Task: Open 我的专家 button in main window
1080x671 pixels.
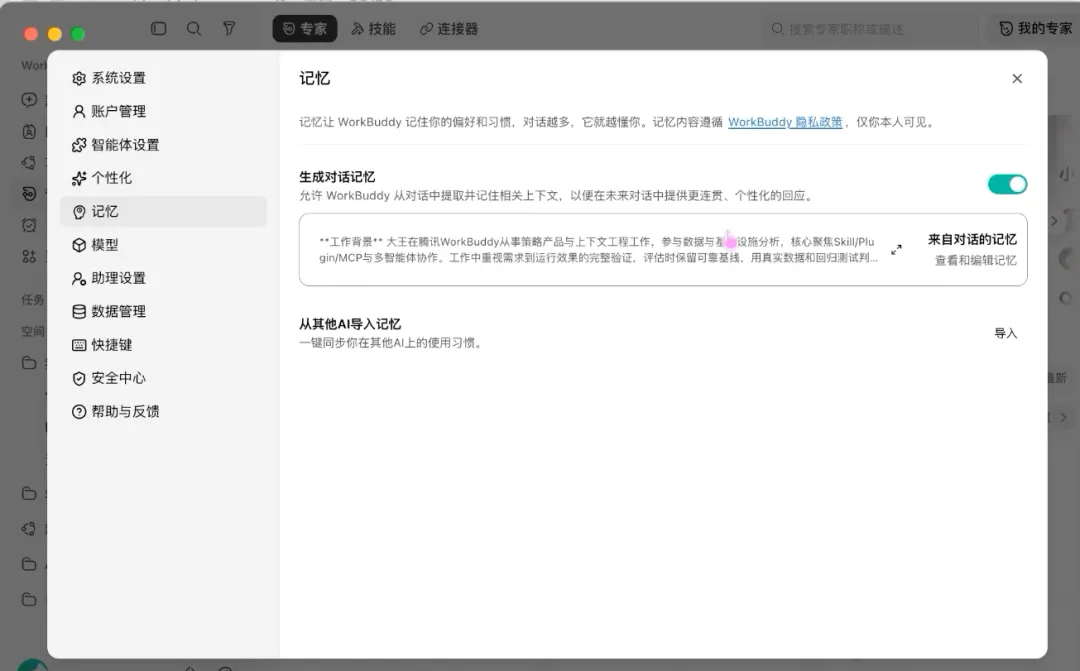Action: 1035,29
